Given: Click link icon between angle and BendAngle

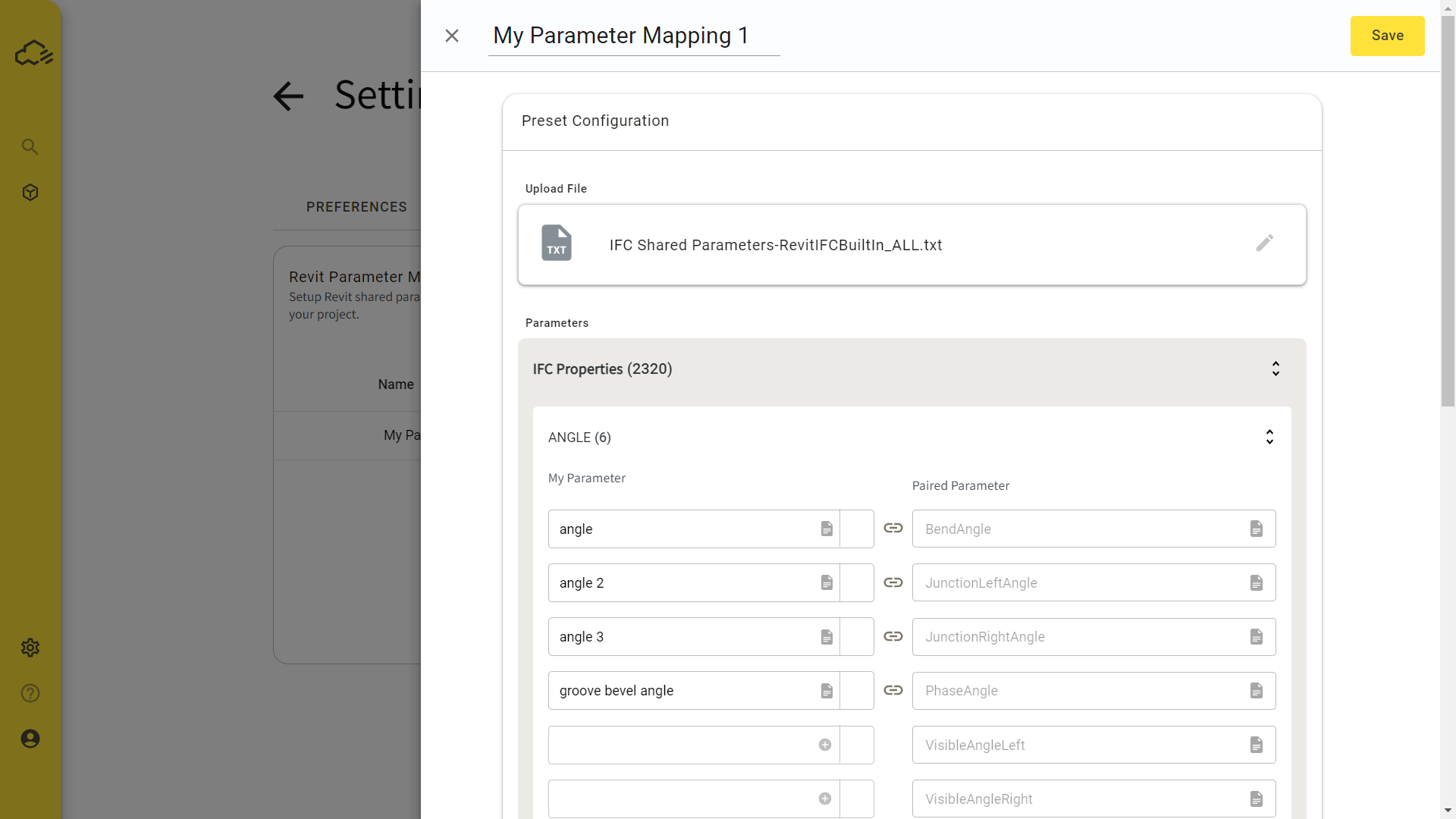Looking at the screenshot, I should 893,529.
